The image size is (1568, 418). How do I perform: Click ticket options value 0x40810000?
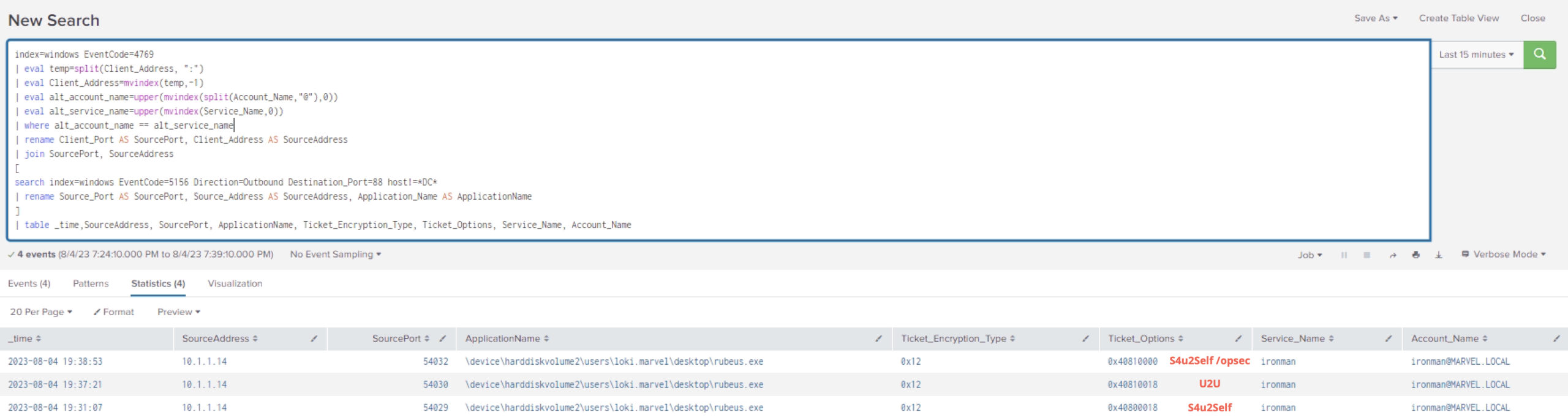pos(1133,362)
